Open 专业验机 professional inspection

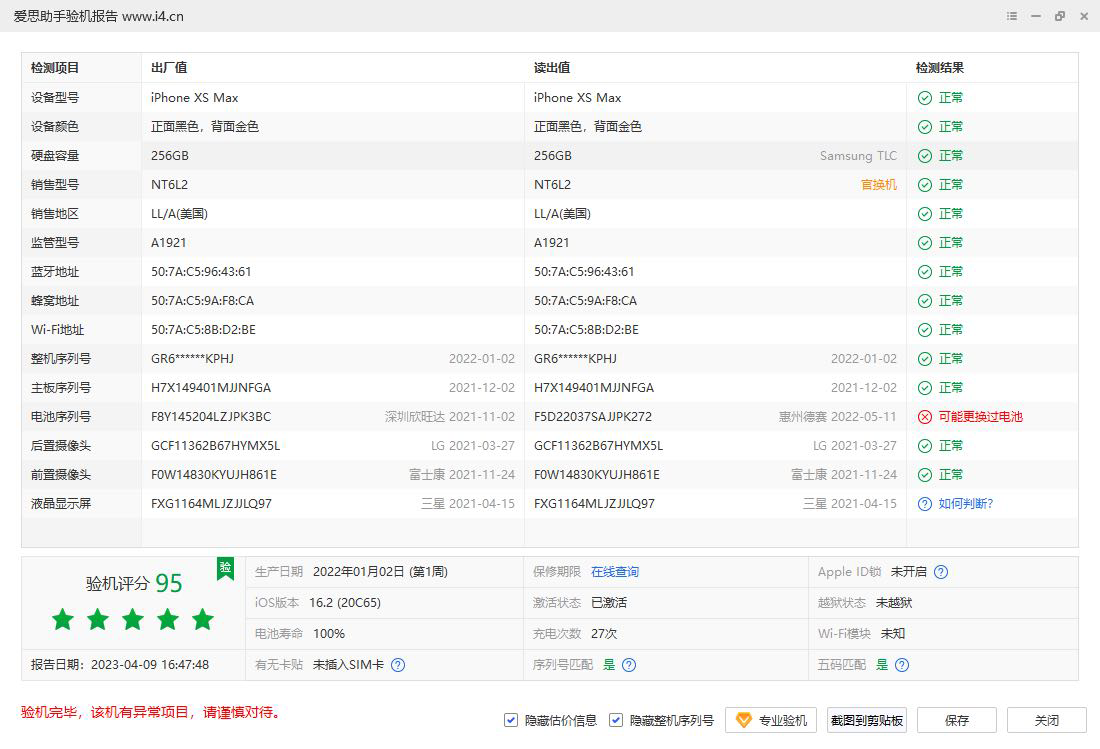coord(771,720)
